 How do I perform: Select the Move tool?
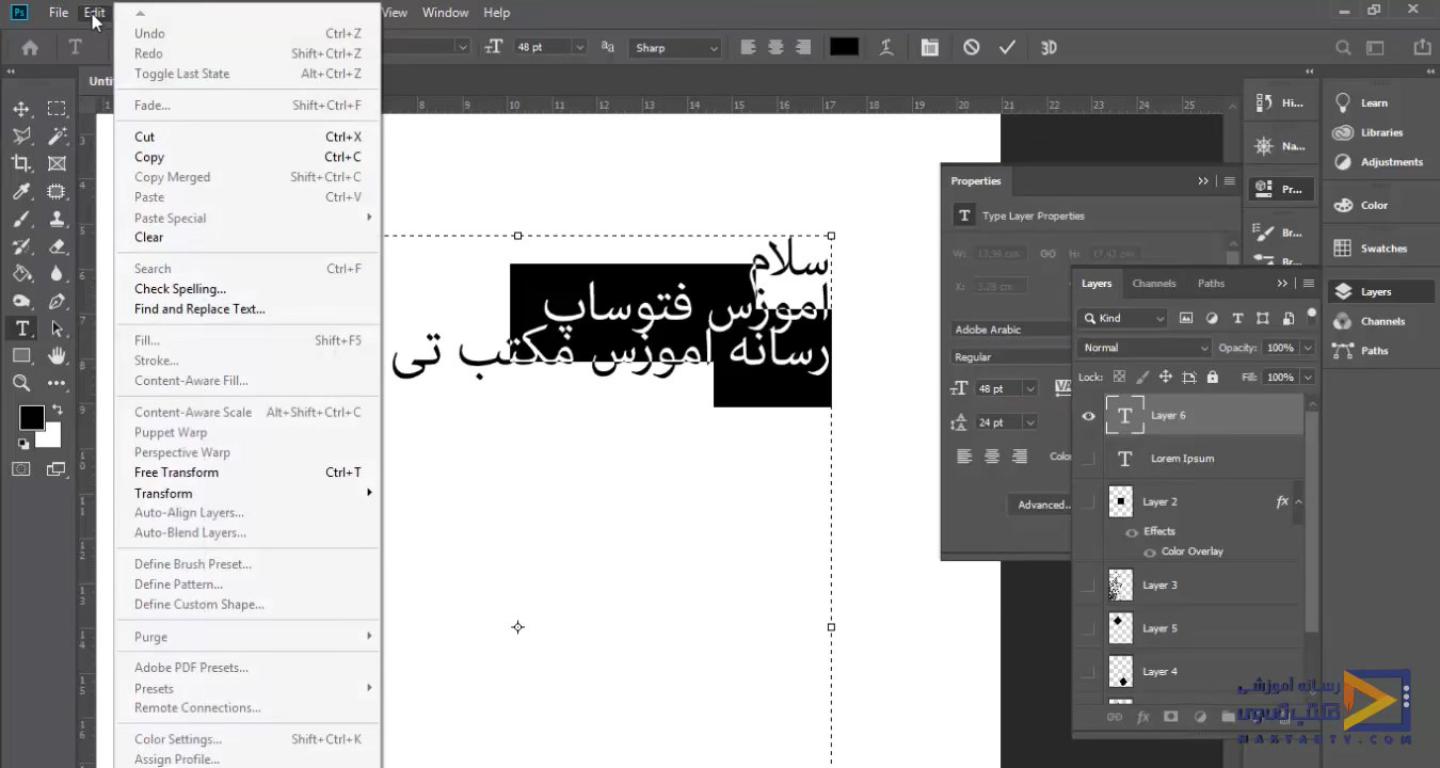(x=21, y=109)
